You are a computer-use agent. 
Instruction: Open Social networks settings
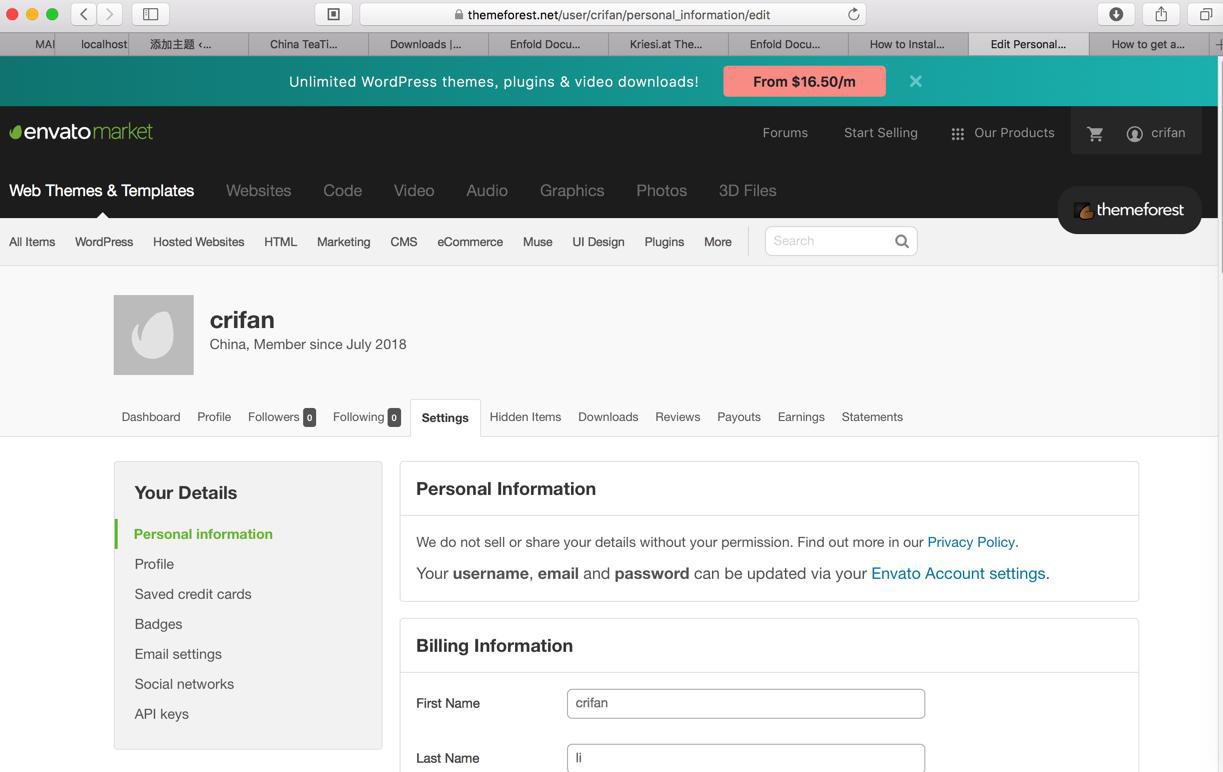(x=184, y=684)
